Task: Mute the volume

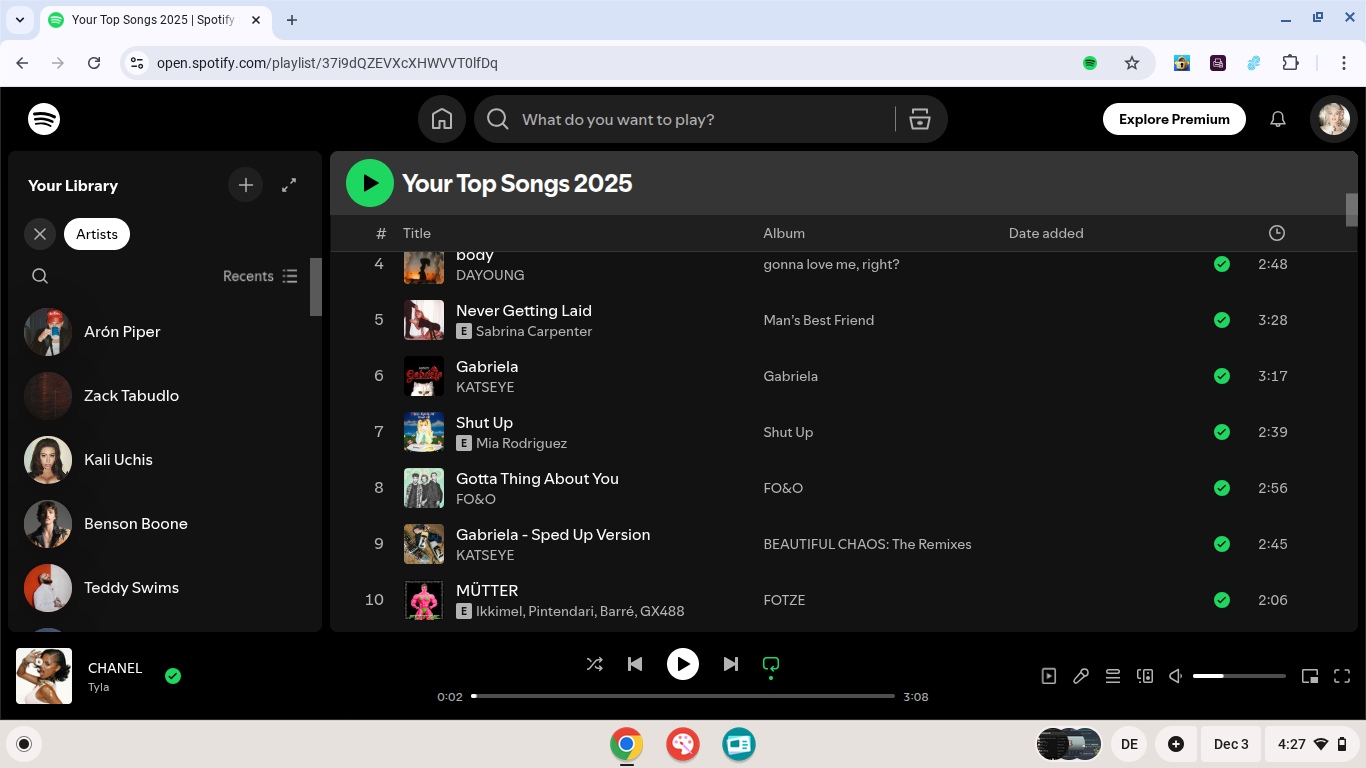Action: [x=1177, y=676]
